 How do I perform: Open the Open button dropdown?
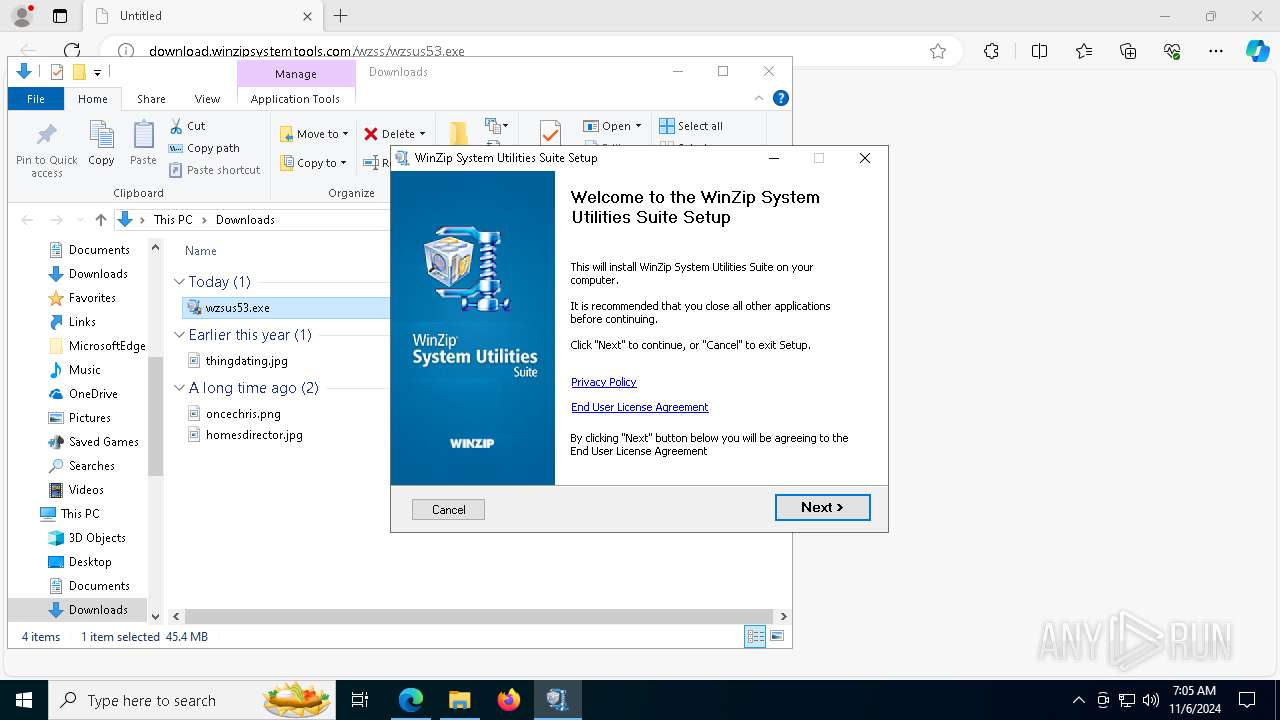tap(638, 126)
